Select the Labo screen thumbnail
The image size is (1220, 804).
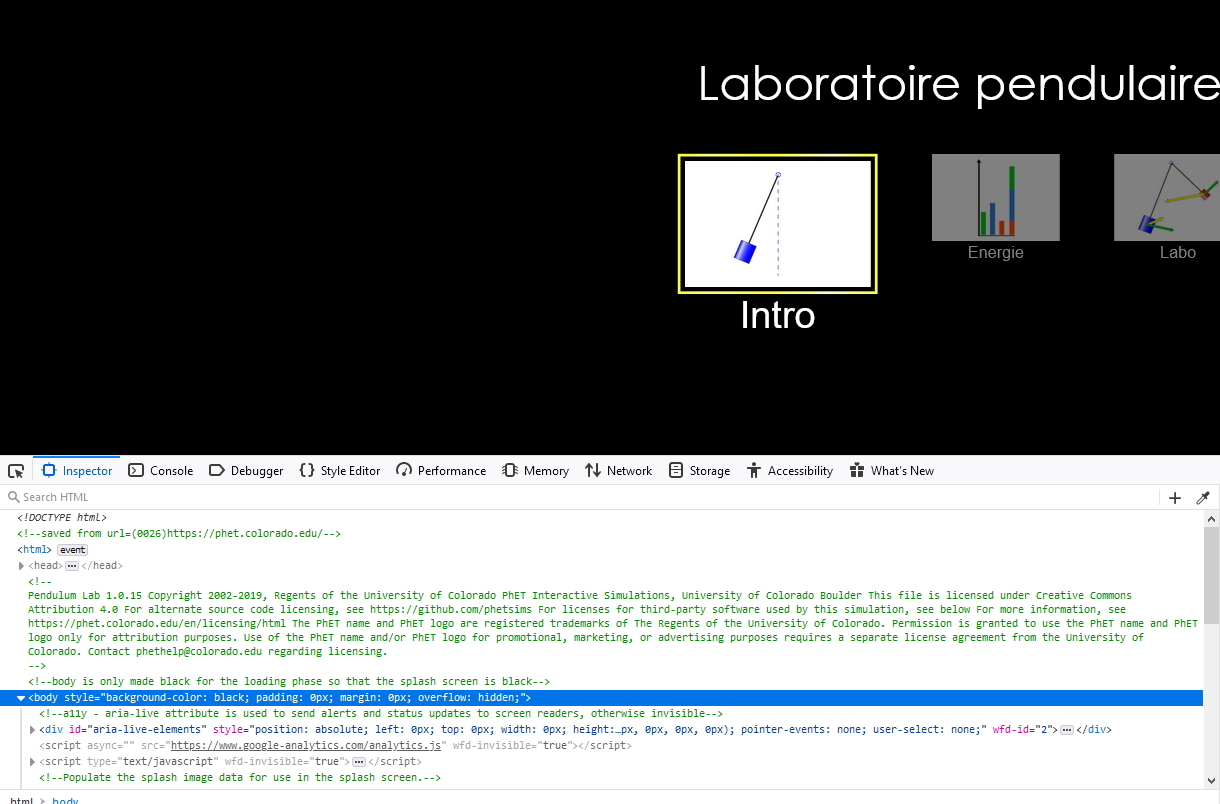point(1167,197)
